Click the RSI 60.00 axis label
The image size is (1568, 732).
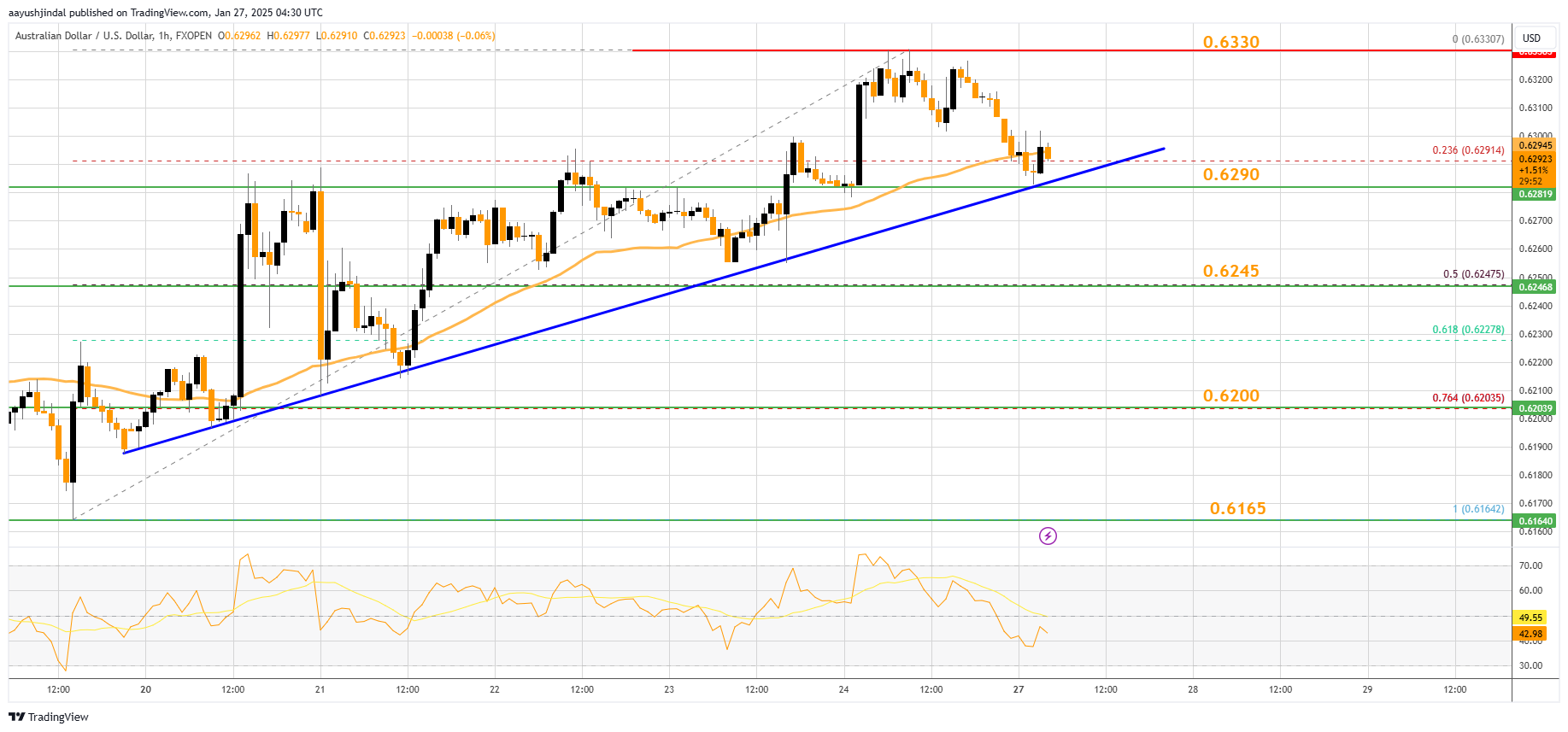[1530, 590]
